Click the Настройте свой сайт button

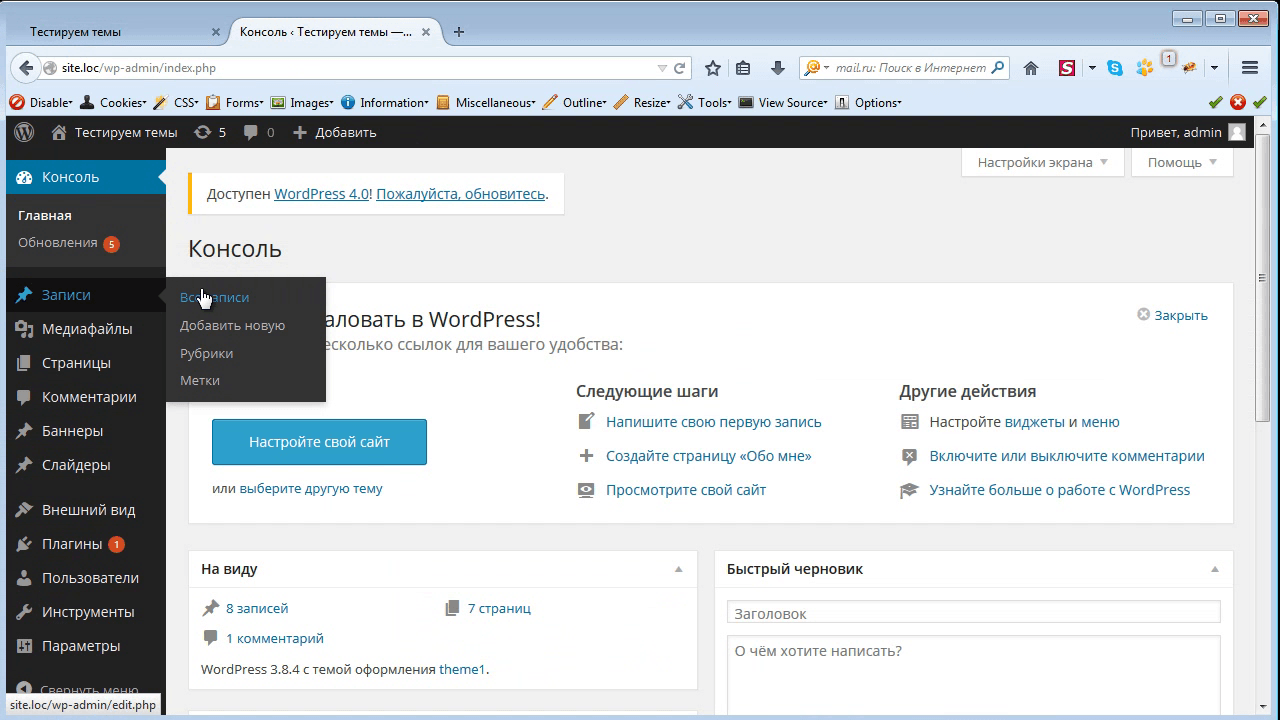point(319,442)
